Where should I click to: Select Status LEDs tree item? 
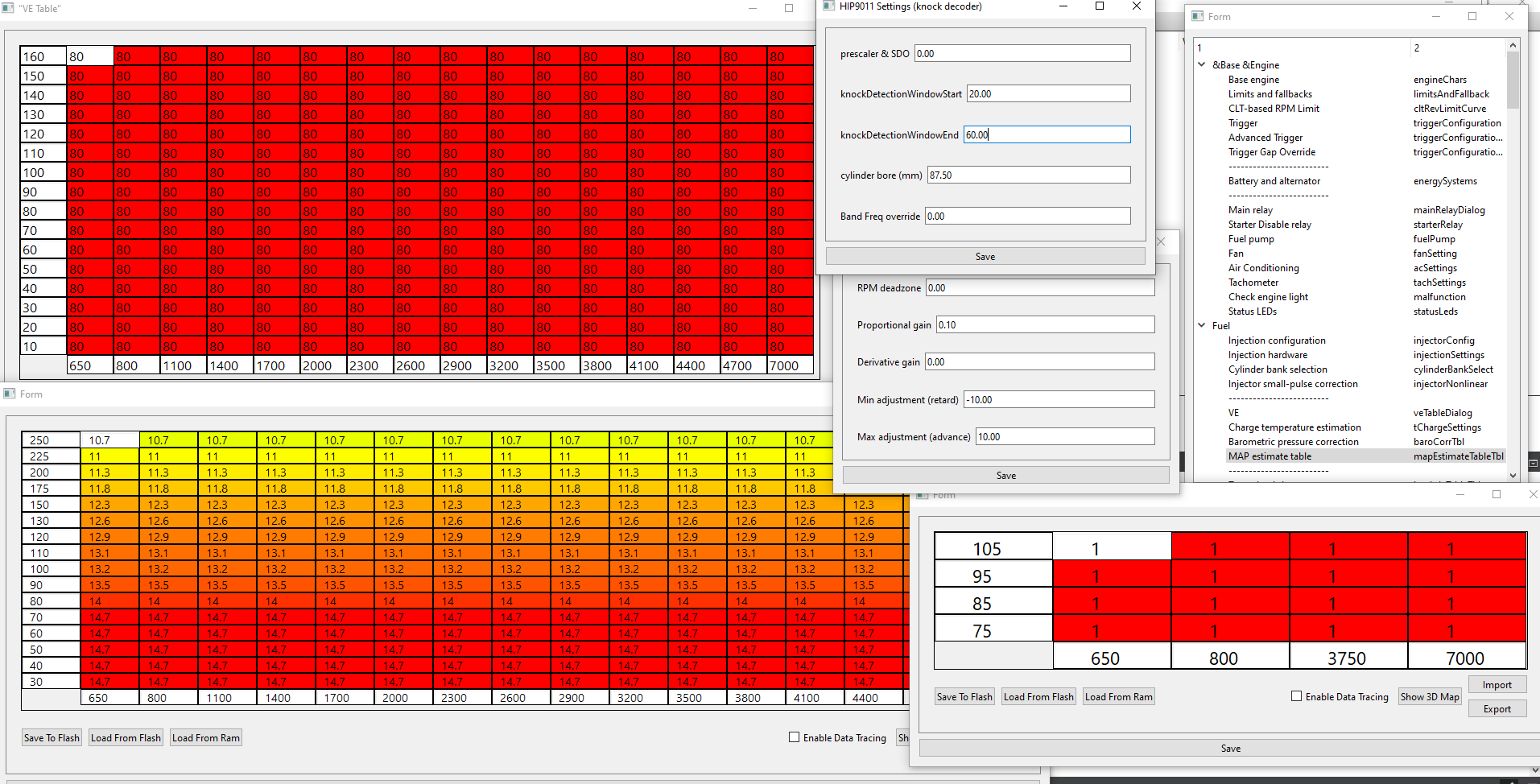[x=1252, y=312]
